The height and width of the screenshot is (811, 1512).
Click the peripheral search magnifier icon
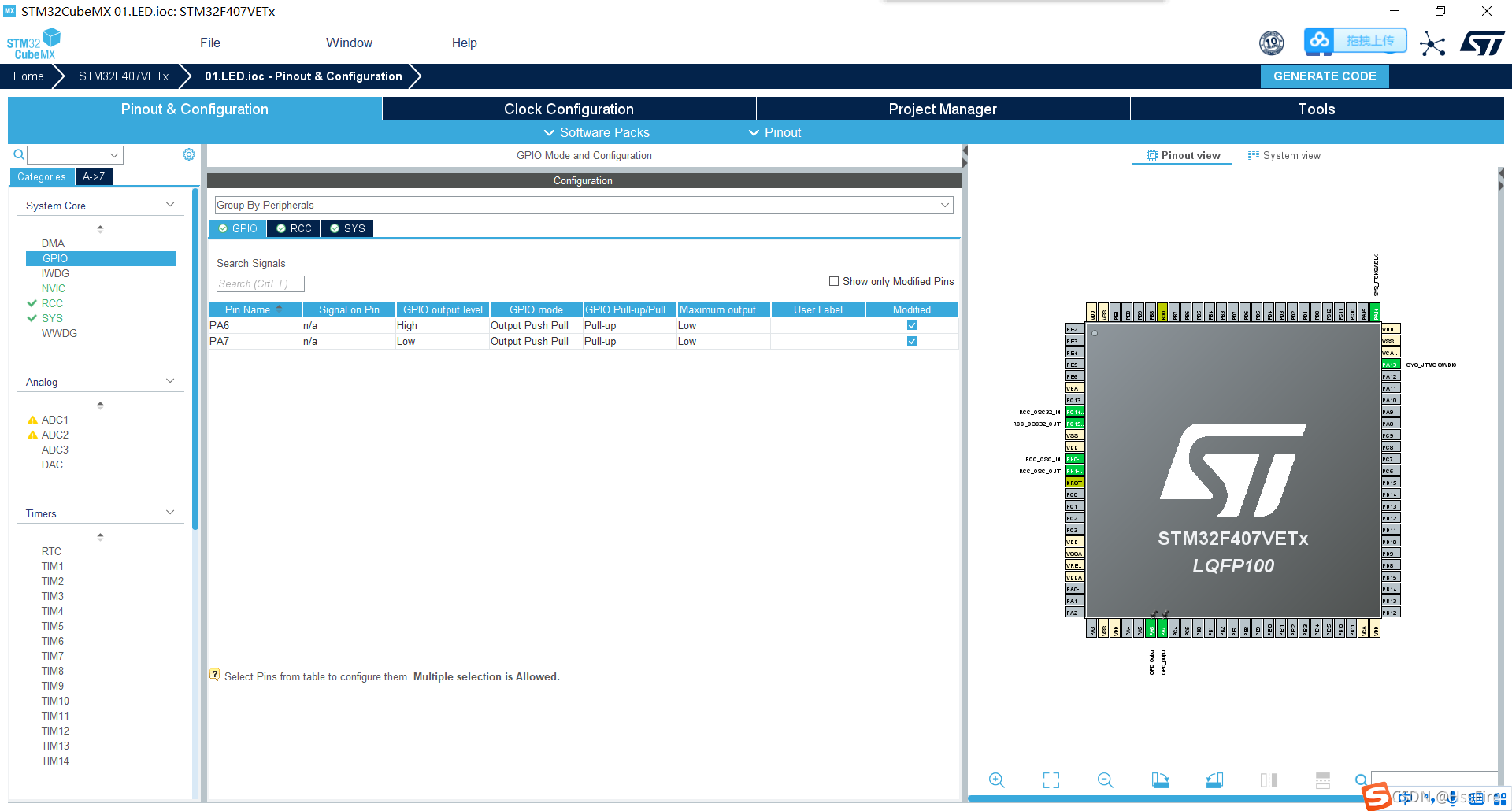click(x=19, y=154)
